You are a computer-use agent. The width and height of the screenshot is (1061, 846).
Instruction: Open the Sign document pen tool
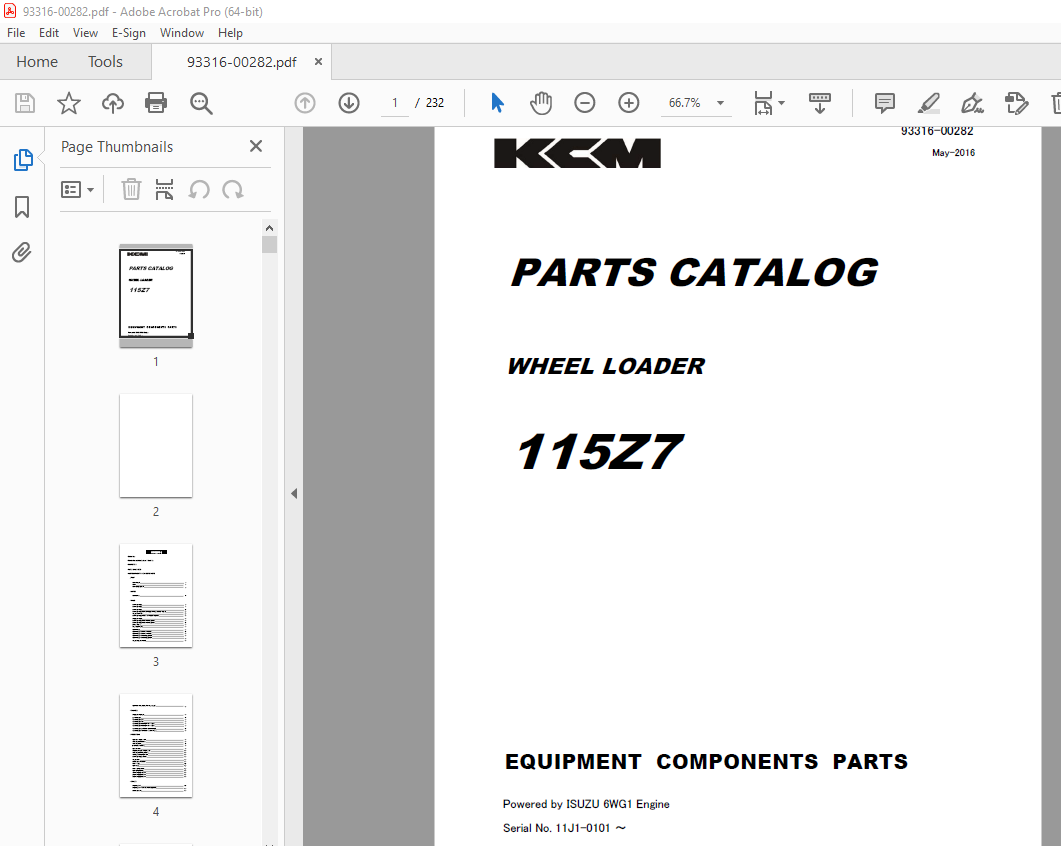(x=972, y=103)
